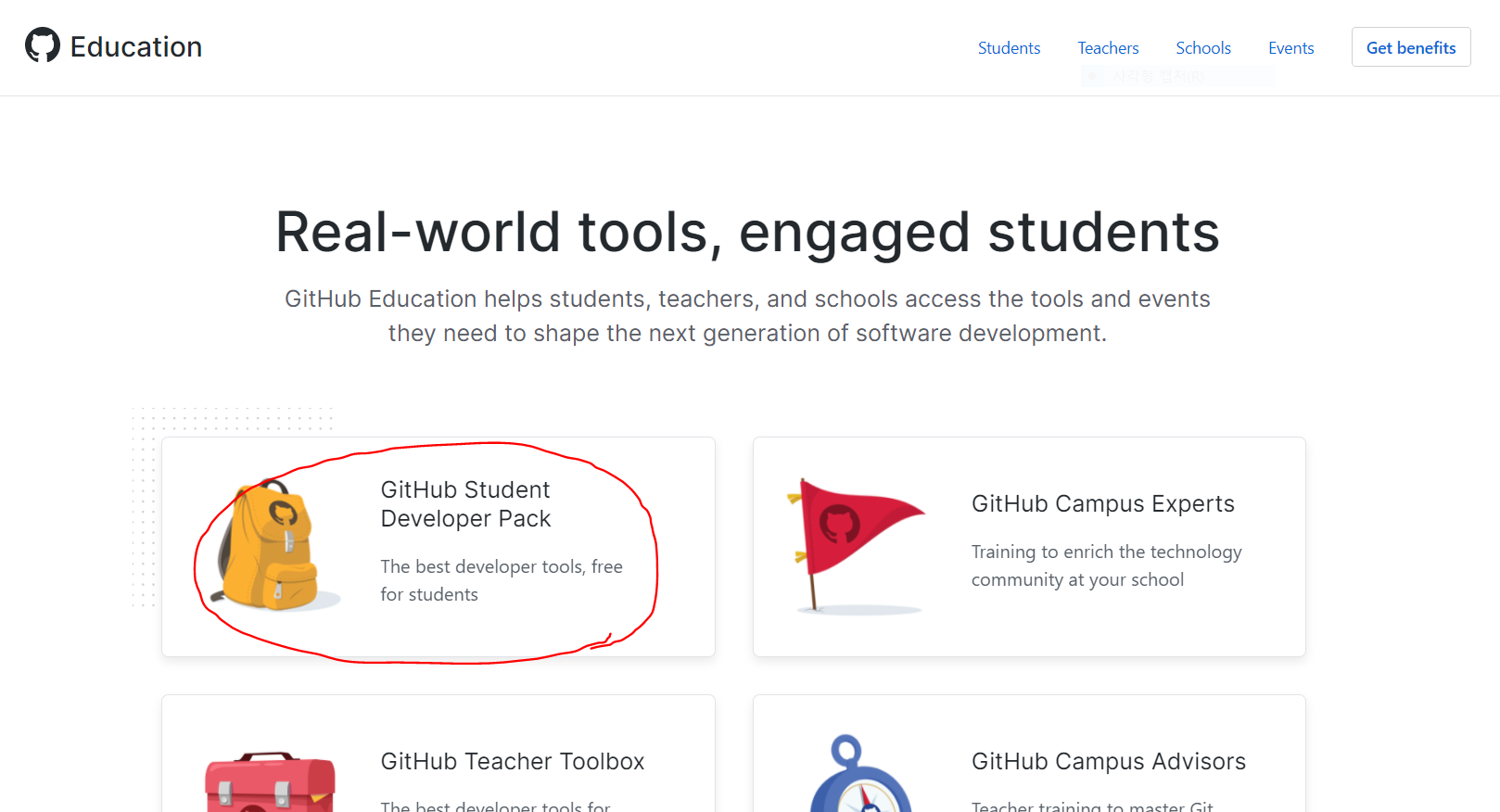This screenshot has height=812, width=1500.
Task: Go to the Events nav item
Action: tap(1290, 48)
